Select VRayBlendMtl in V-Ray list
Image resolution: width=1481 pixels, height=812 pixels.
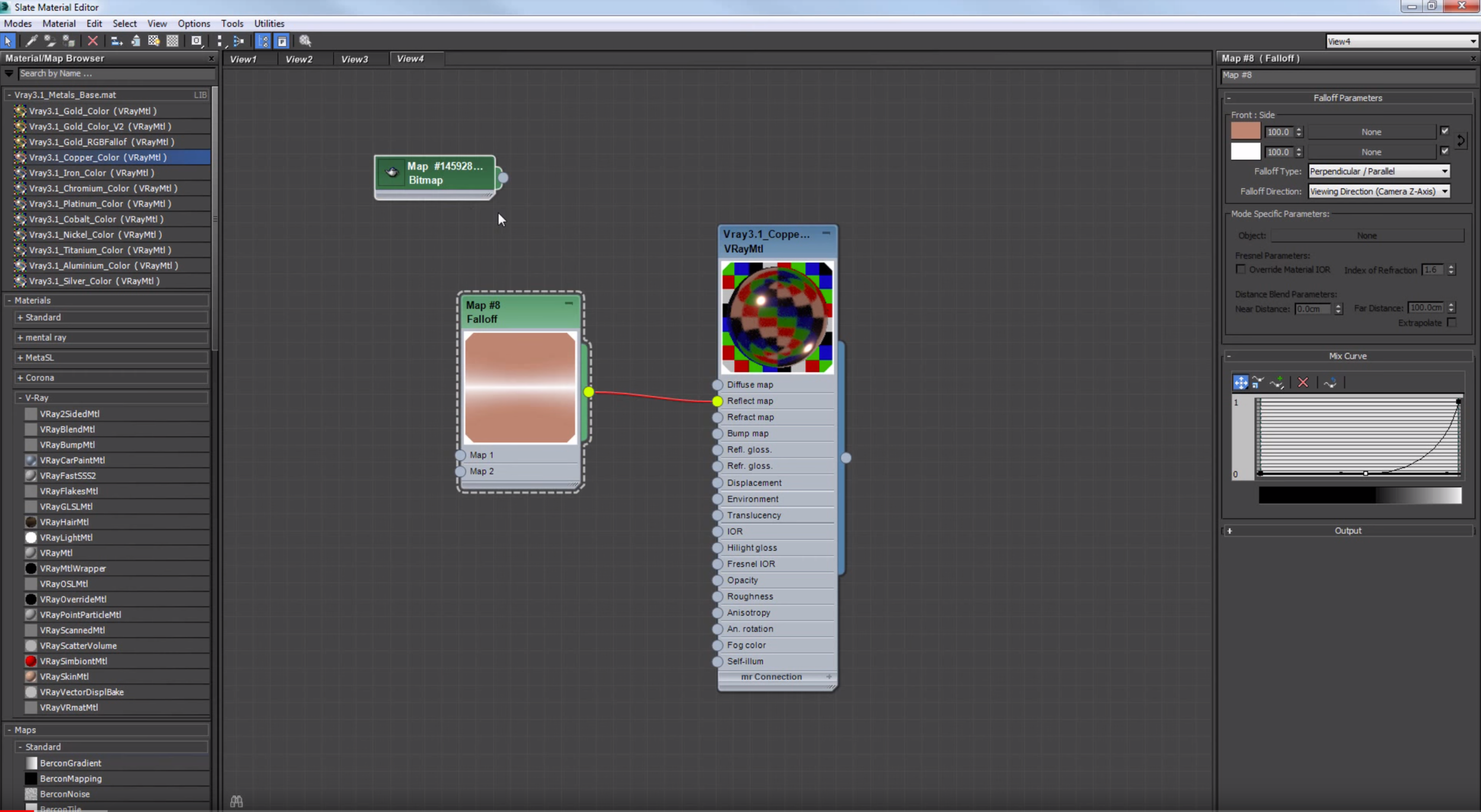(116, 429)
